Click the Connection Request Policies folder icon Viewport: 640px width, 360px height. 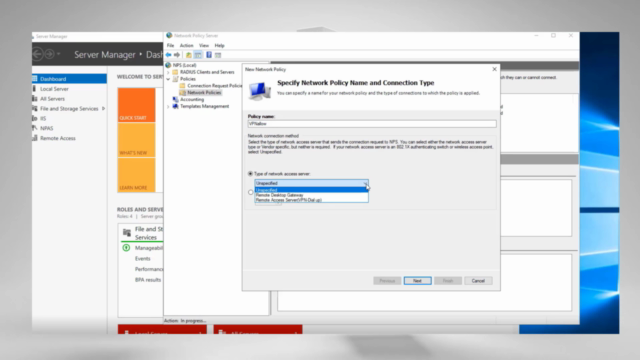pyautogui.click(x=182, y=86)
